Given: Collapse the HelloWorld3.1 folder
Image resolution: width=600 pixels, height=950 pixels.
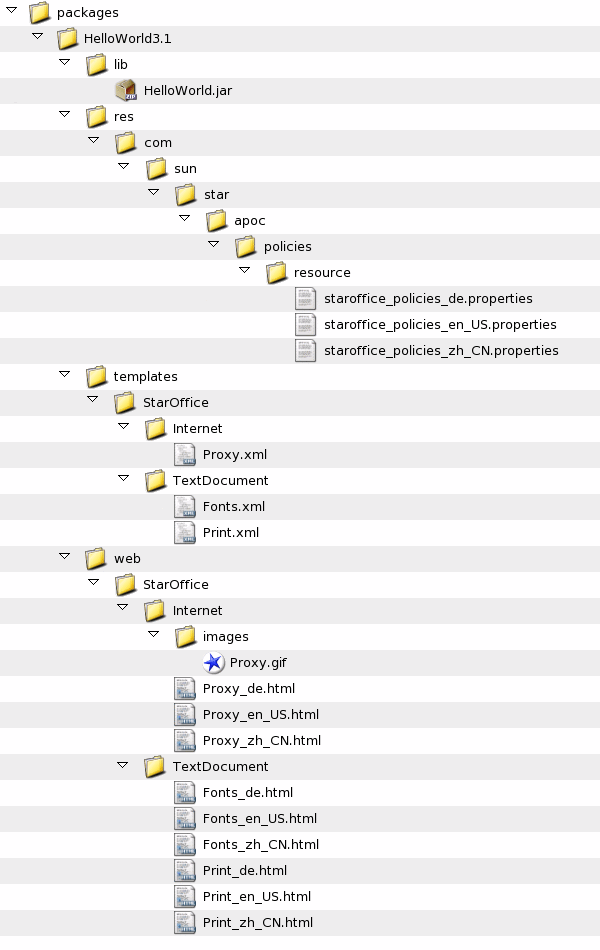Looking at the screenshot, I should click(x=38, y=36).
